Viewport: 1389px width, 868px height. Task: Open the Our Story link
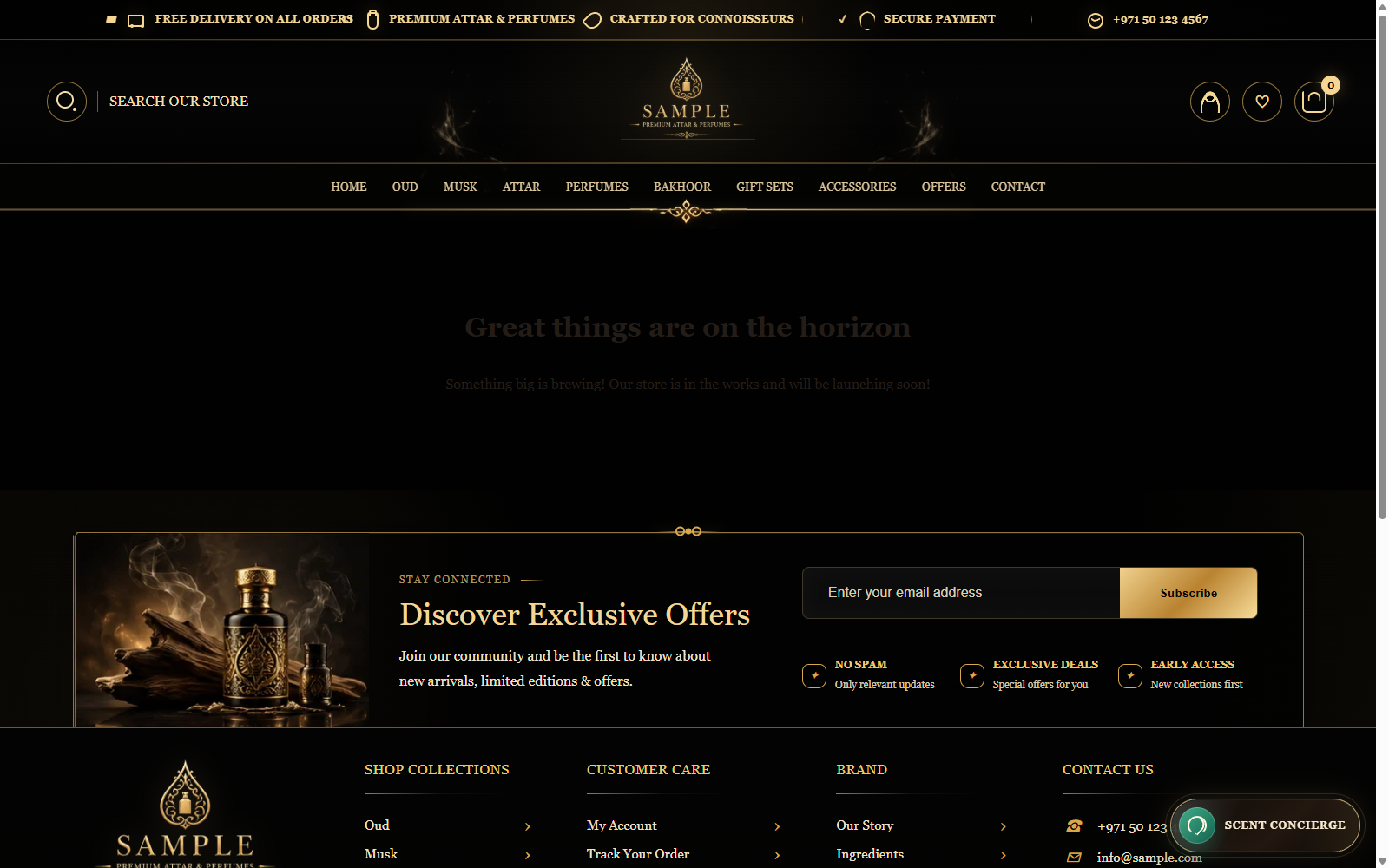tap(865, 825)
